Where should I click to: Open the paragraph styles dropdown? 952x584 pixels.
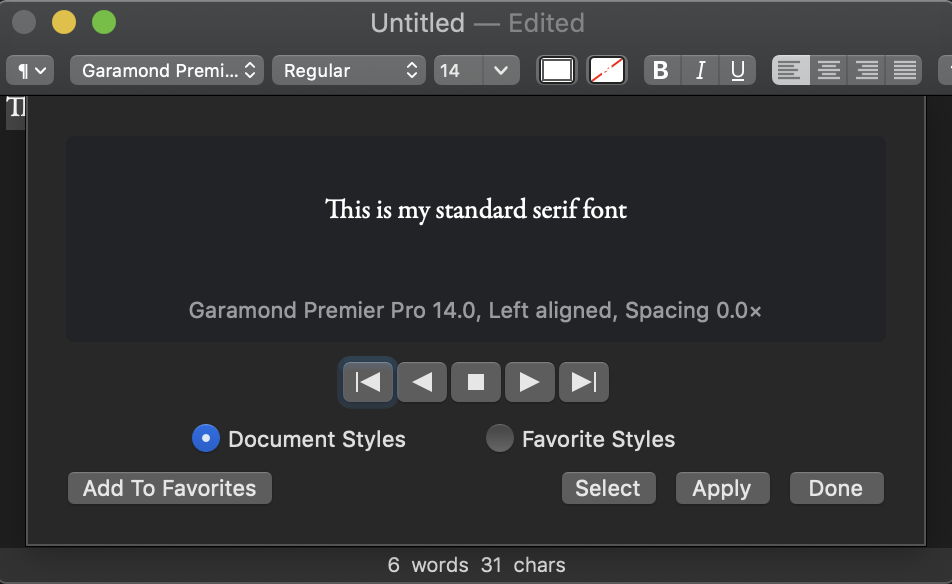point(30,70)
